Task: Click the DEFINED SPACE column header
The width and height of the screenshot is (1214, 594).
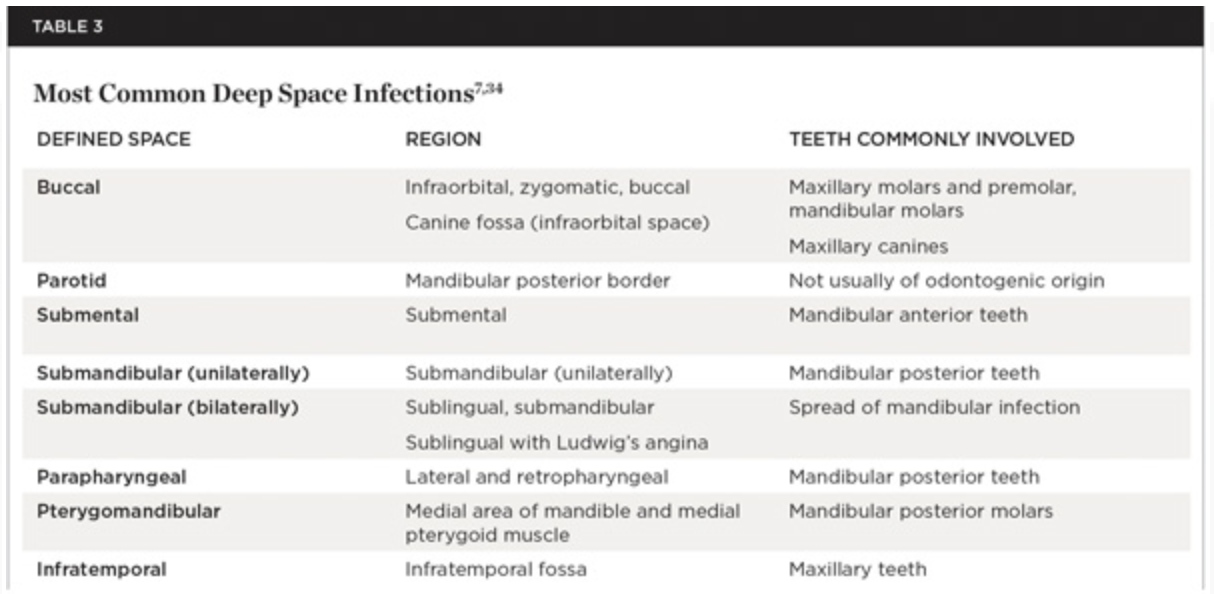Action: pos(113,140)
